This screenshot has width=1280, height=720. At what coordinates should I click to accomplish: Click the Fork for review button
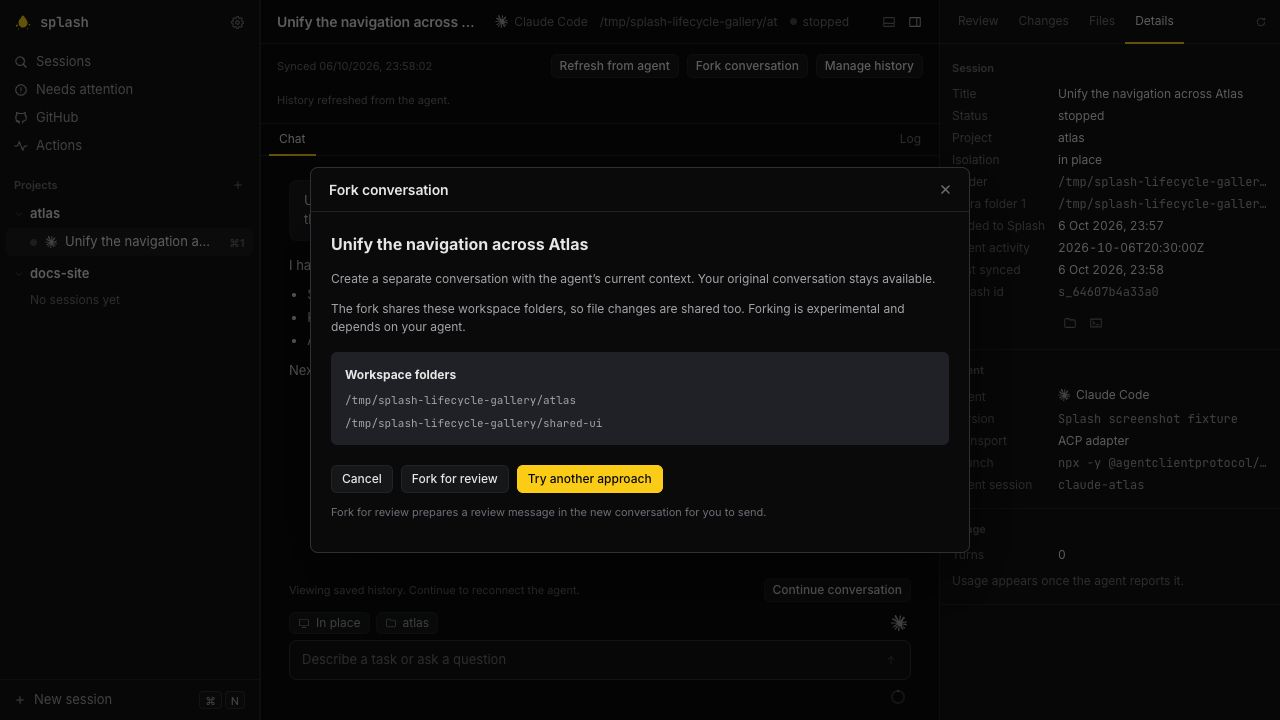tap(454, 479)
